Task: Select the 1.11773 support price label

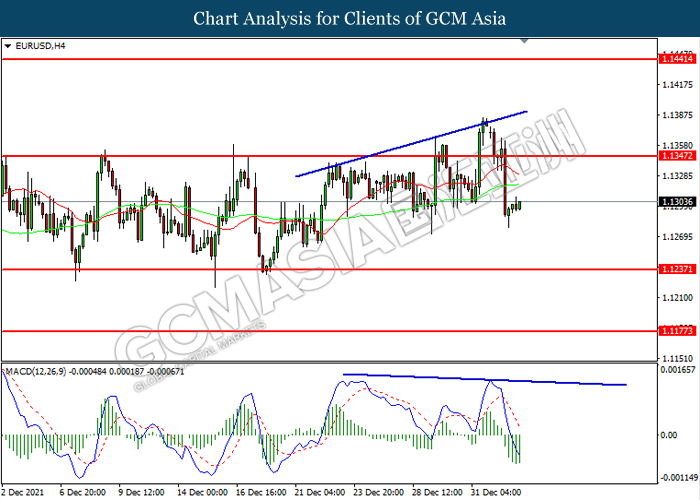Action: point(677,331)
